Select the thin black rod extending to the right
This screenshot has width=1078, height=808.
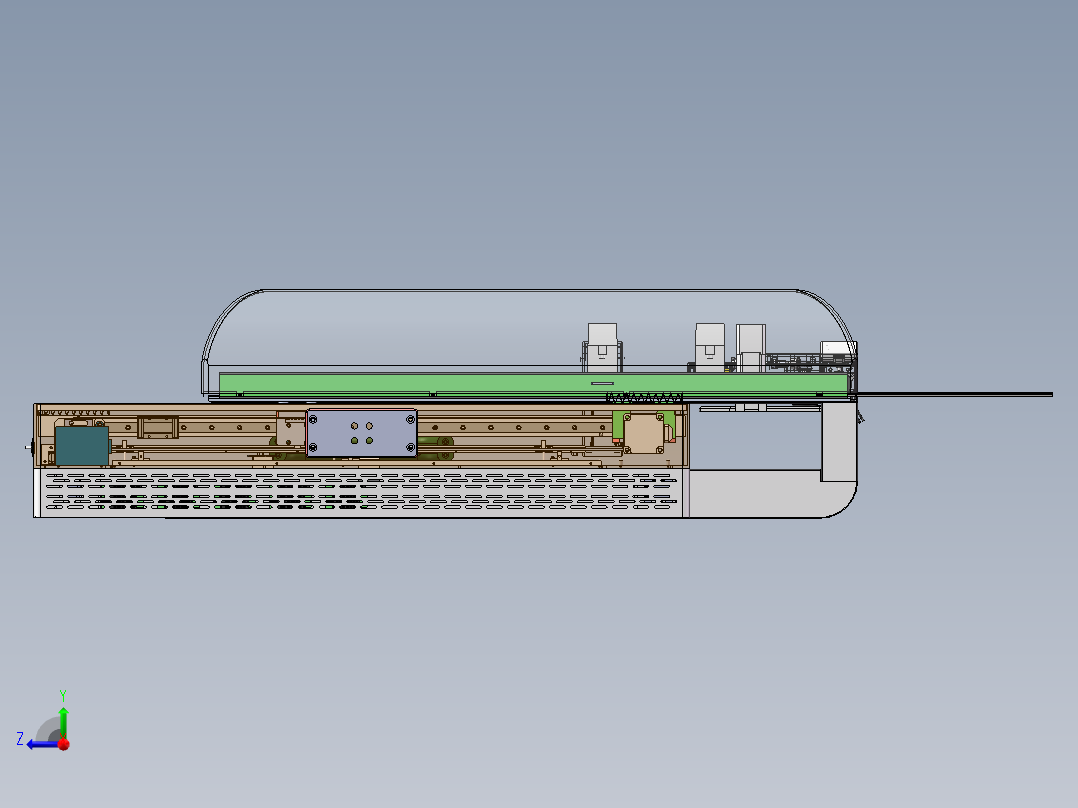(x=954, y=394)
